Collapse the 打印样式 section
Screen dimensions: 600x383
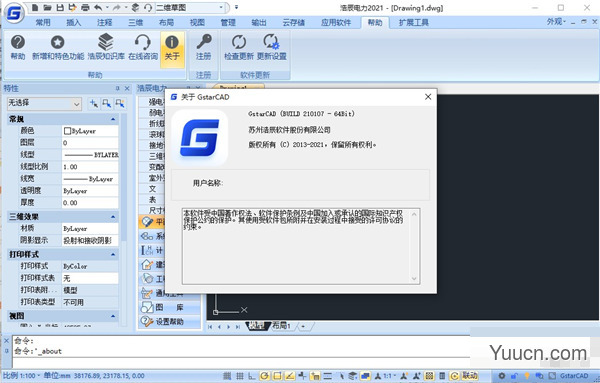click(x=113, y=254)
